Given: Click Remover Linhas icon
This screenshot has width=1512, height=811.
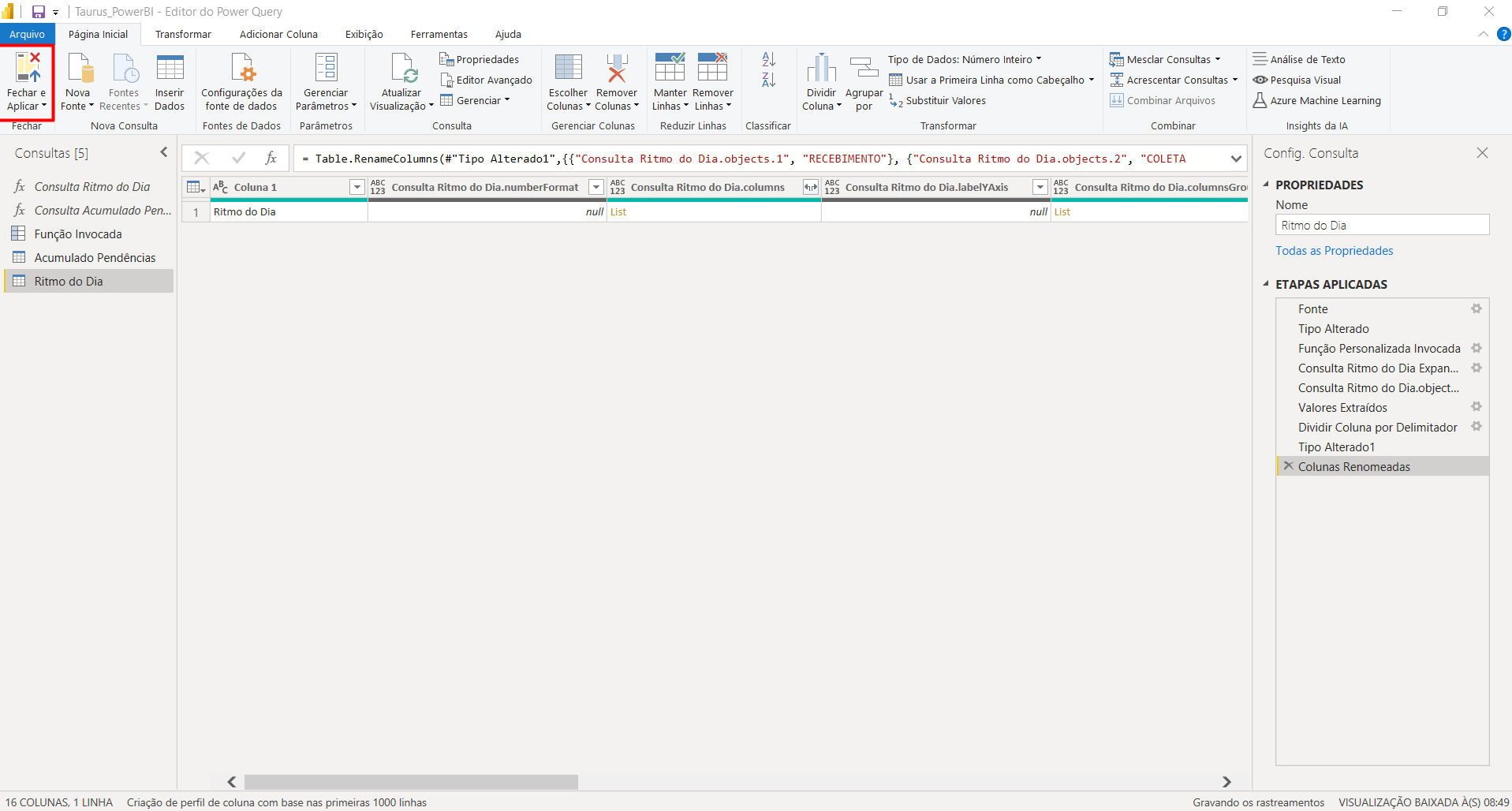Looking at the screenshot, I should pyautogui.click(x=712, y=68).
